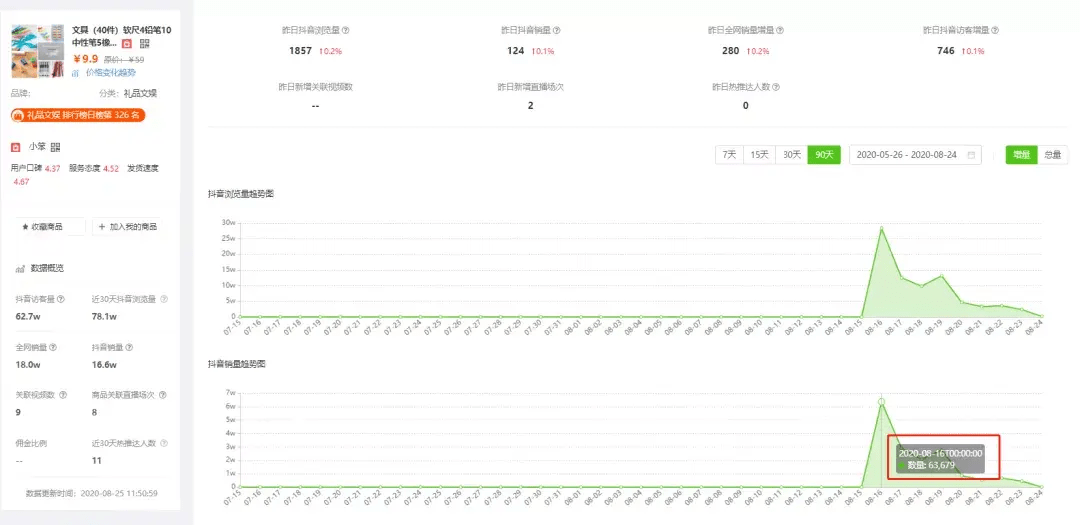Click help icon beside 昨日全网销量增量

[780, 30]
